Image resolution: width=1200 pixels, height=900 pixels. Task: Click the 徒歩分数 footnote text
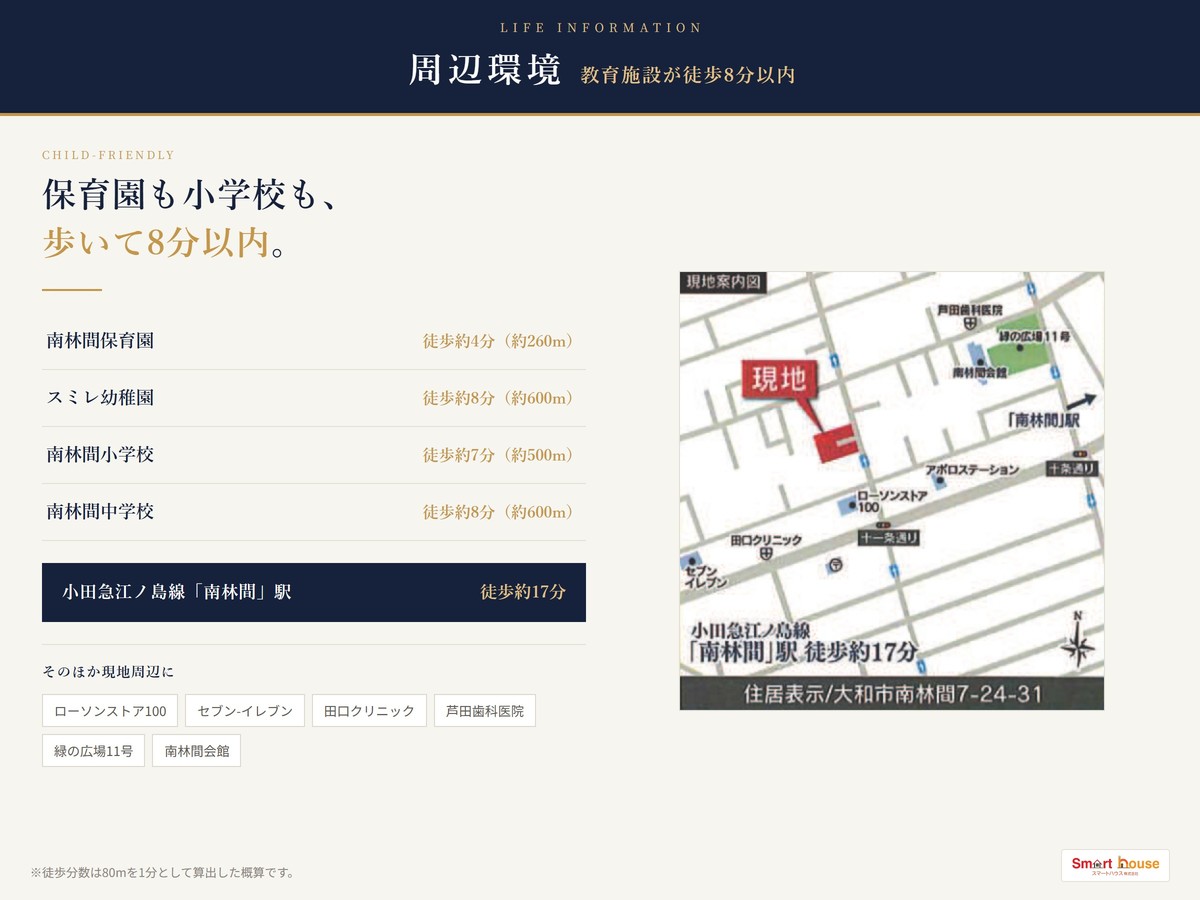click(x=163, y=873)
